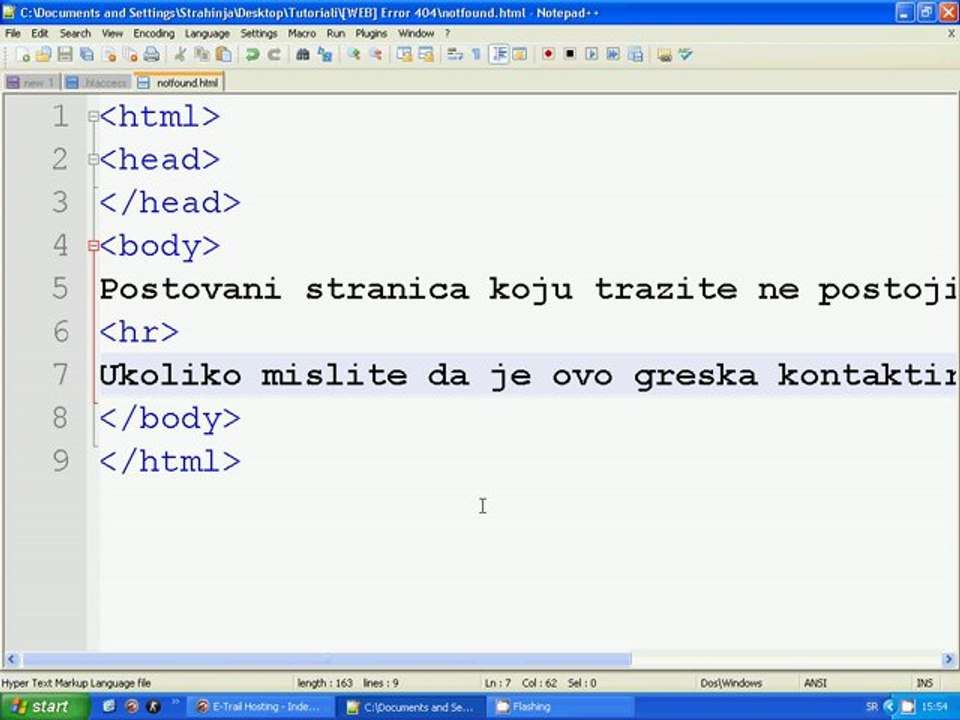This screenshot has width=960, height=720.
Task: Click the Close All toolbar icon
Action: tap(130, 54)
